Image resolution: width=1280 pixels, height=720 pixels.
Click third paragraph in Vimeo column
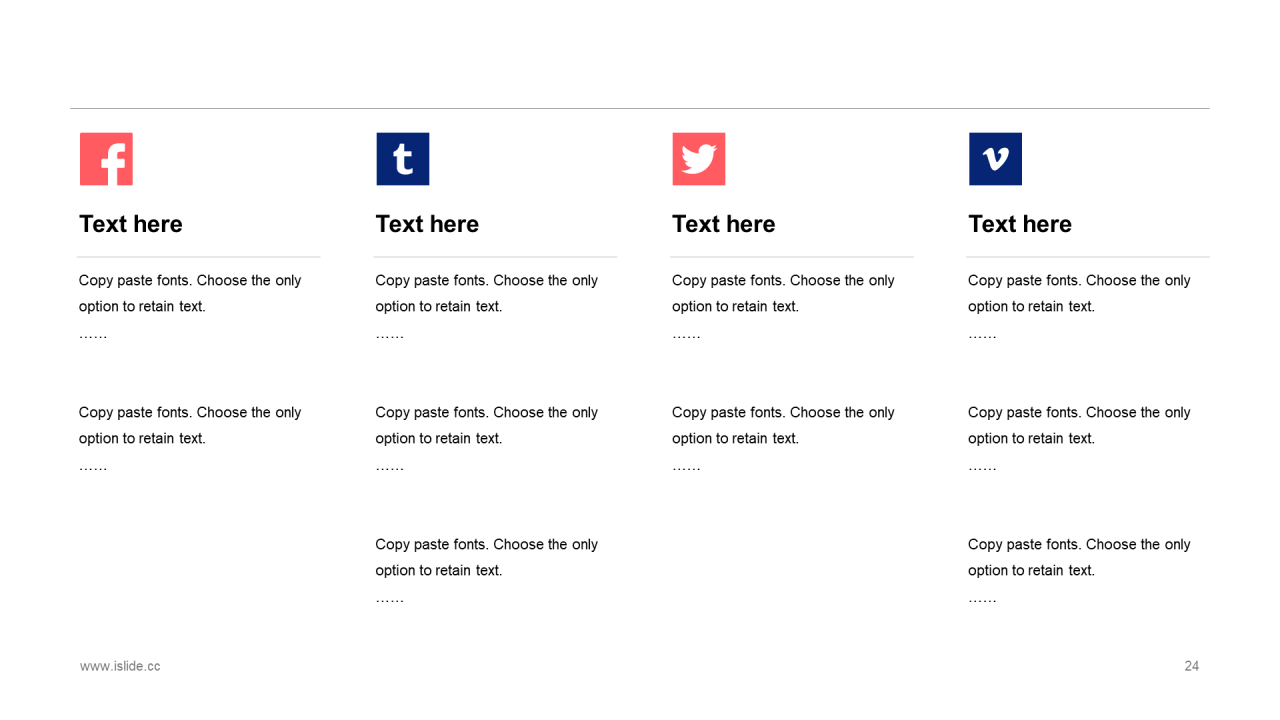pyautogui.click(x=1080, y=570)
